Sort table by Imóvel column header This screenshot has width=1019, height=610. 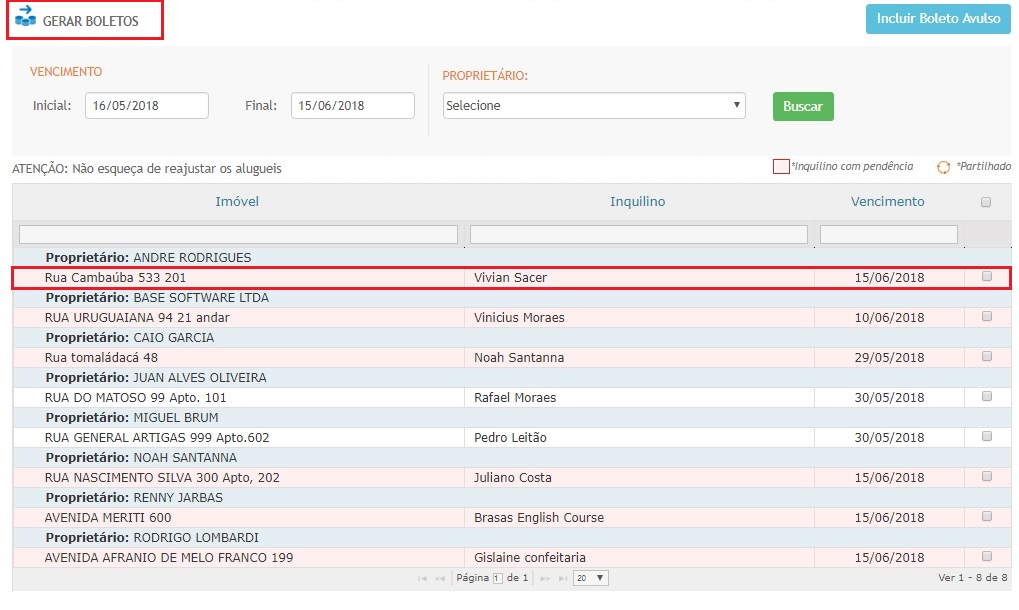237,202
